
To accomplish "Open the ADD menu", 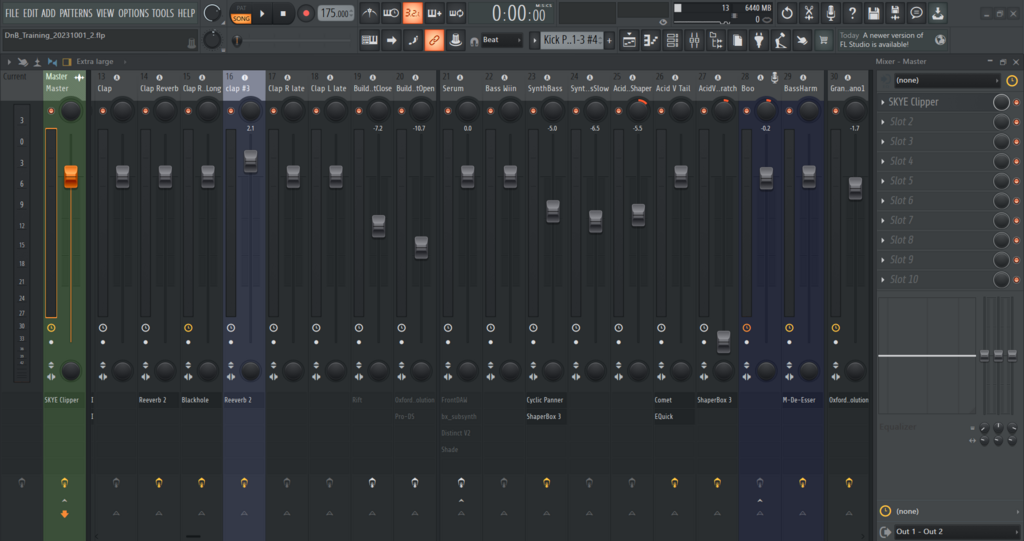I will click(x=48, y=13).
